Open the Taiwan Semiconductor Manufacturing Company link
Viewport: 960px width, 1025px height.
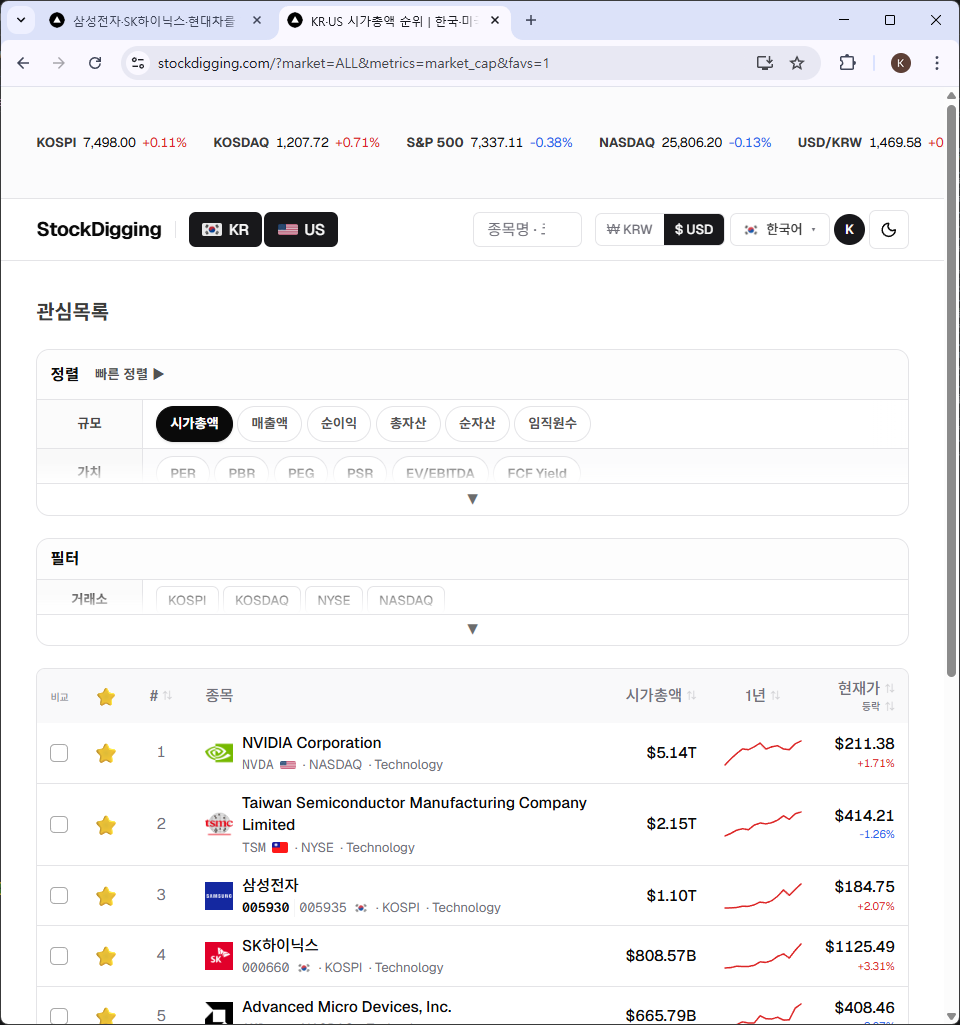click(414, 814)
